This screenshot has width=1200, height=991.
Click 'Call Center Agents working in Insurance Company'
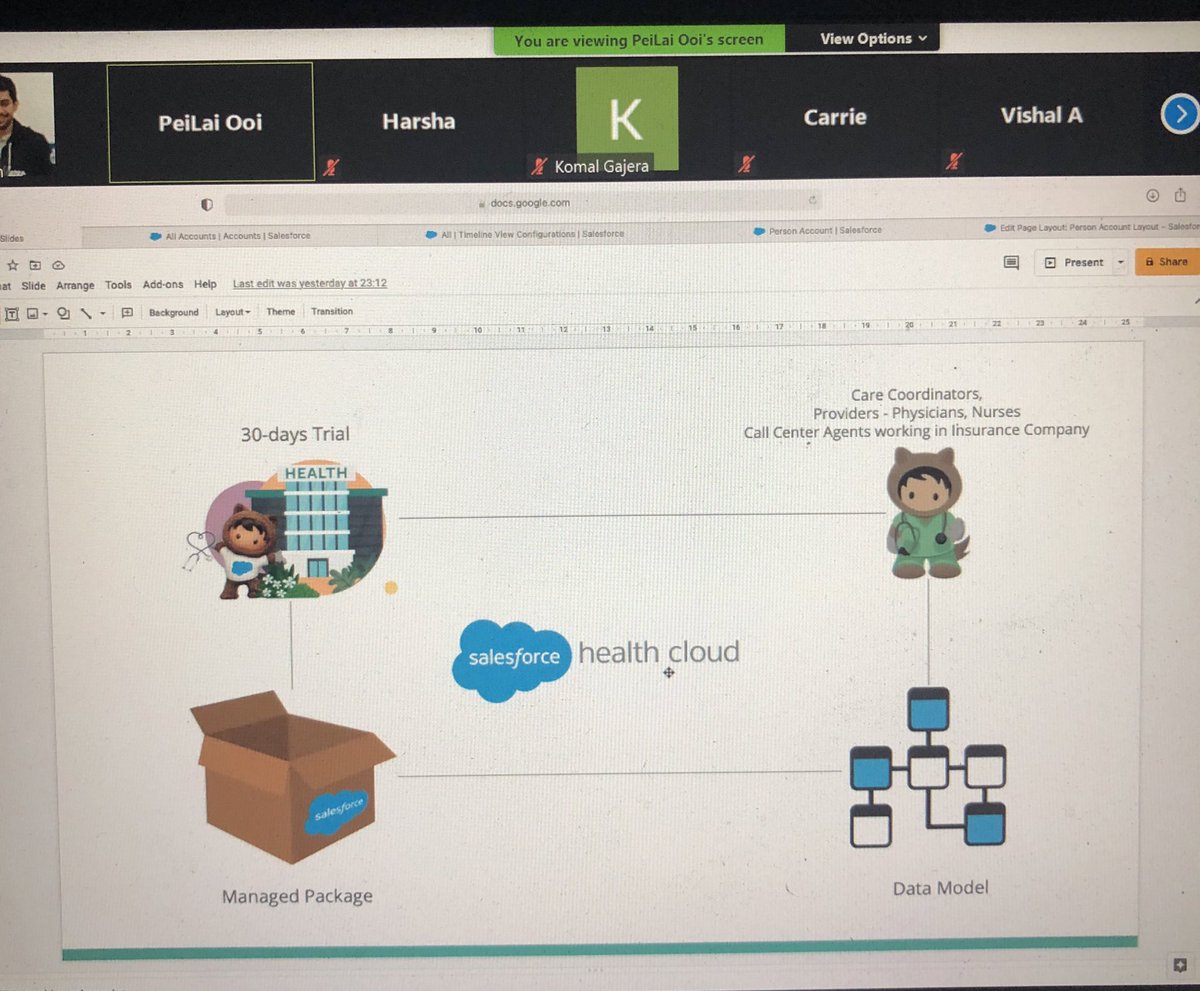[x=916, y=430]
